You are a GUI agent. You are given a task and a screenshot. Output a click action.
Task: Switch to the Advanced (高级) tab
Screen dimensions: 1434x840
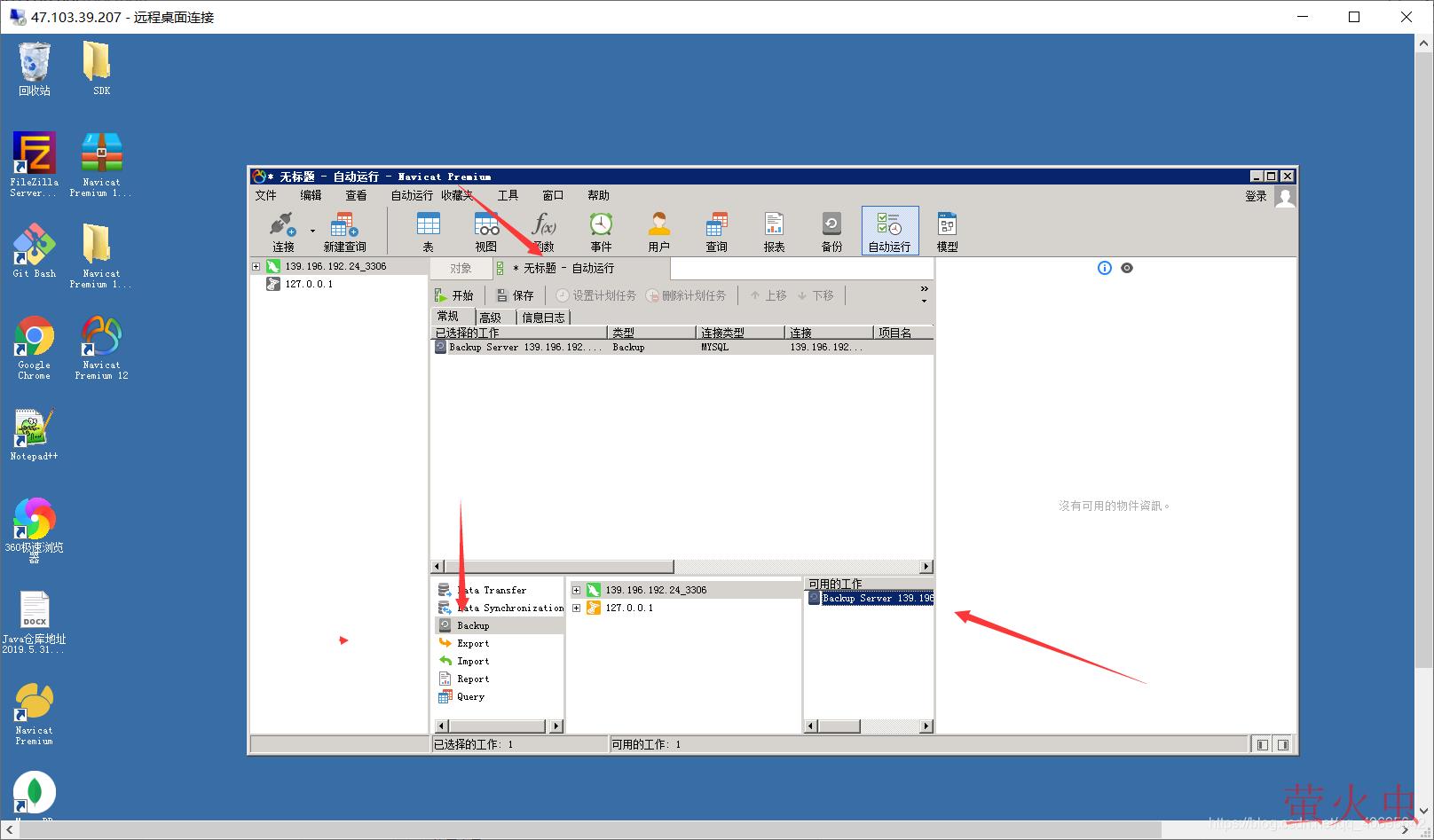pyautogui.click(x=490, y=317)
